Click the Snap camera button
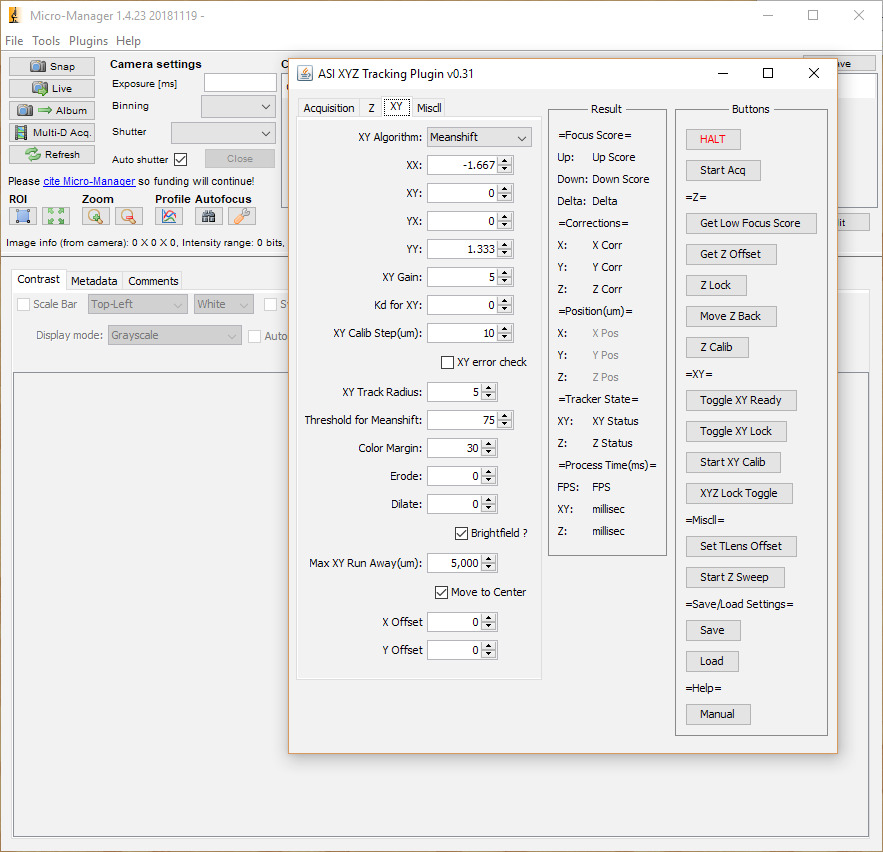This screenshot has width=883, height=852. point(52,66)
